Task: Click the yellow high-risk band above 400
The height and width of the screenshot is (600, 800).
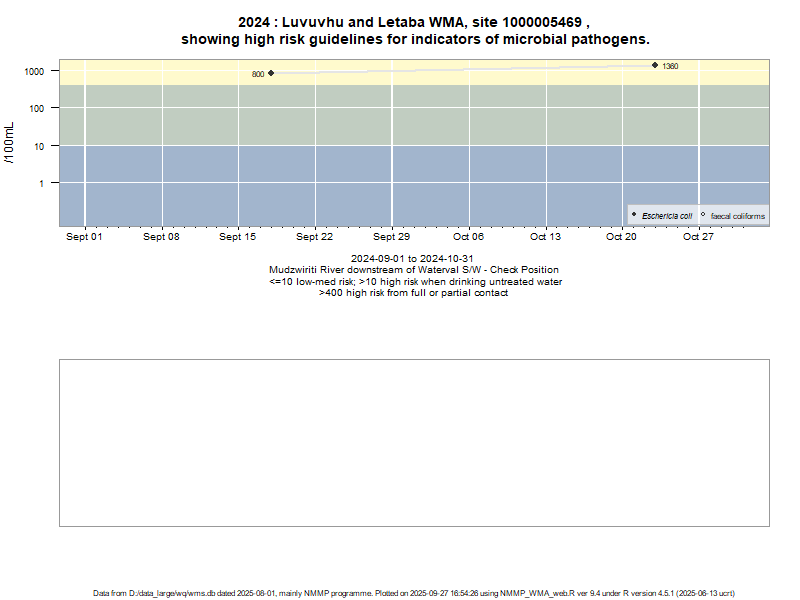Action: tap(450, 77)
